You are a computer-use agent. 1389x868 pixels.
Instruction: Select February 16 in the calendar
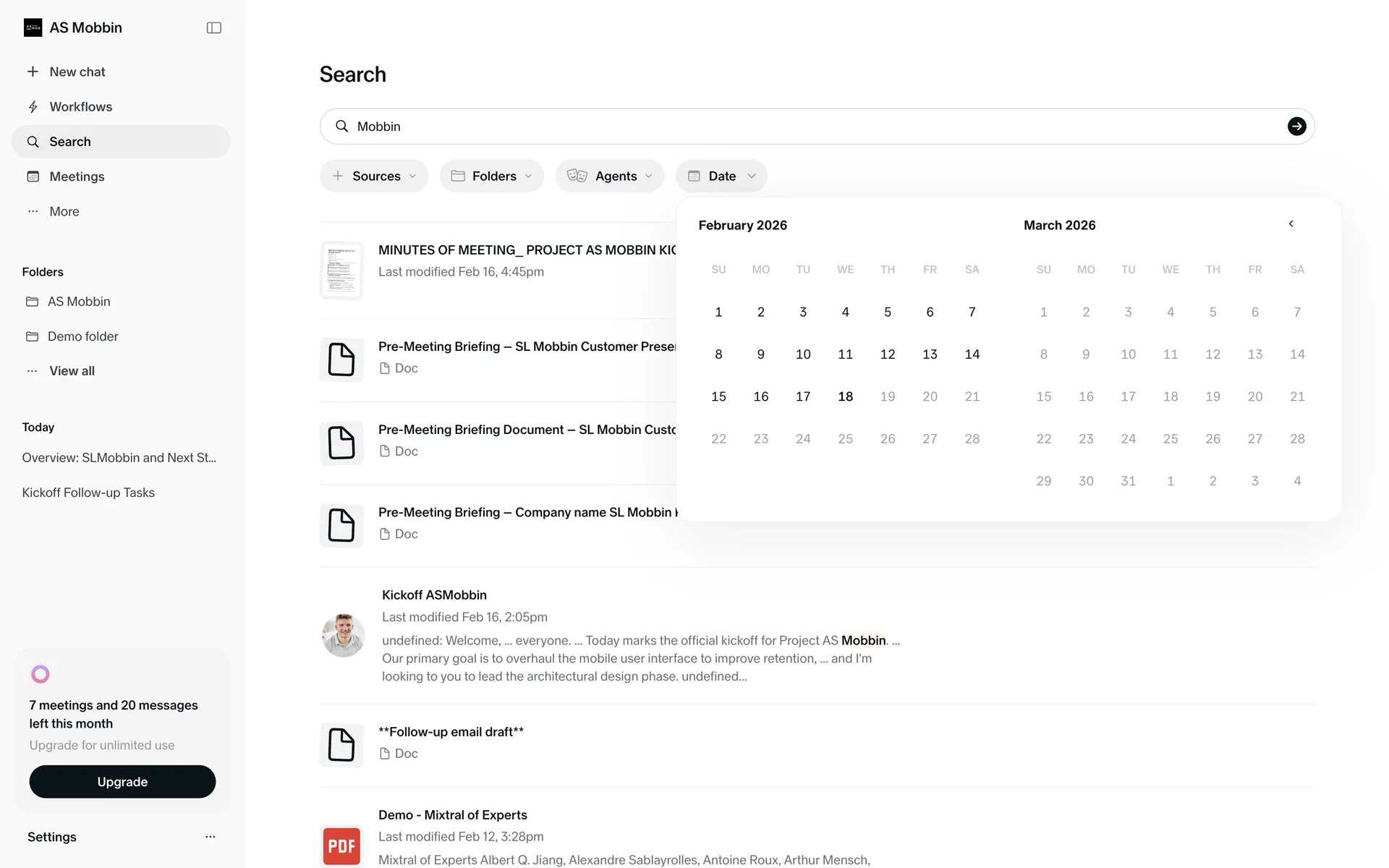tap(760, 396)
